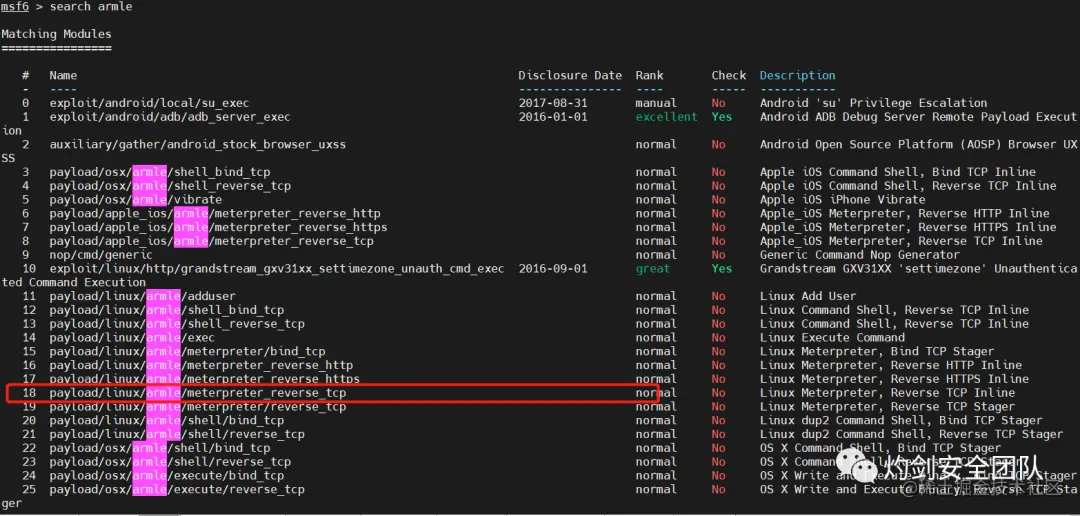Click 'Apple iOS Command Shell, Bind TCP Inline'
This screenshot has width=1080, height=516.
pyautogui.click(x=897, y=172)
